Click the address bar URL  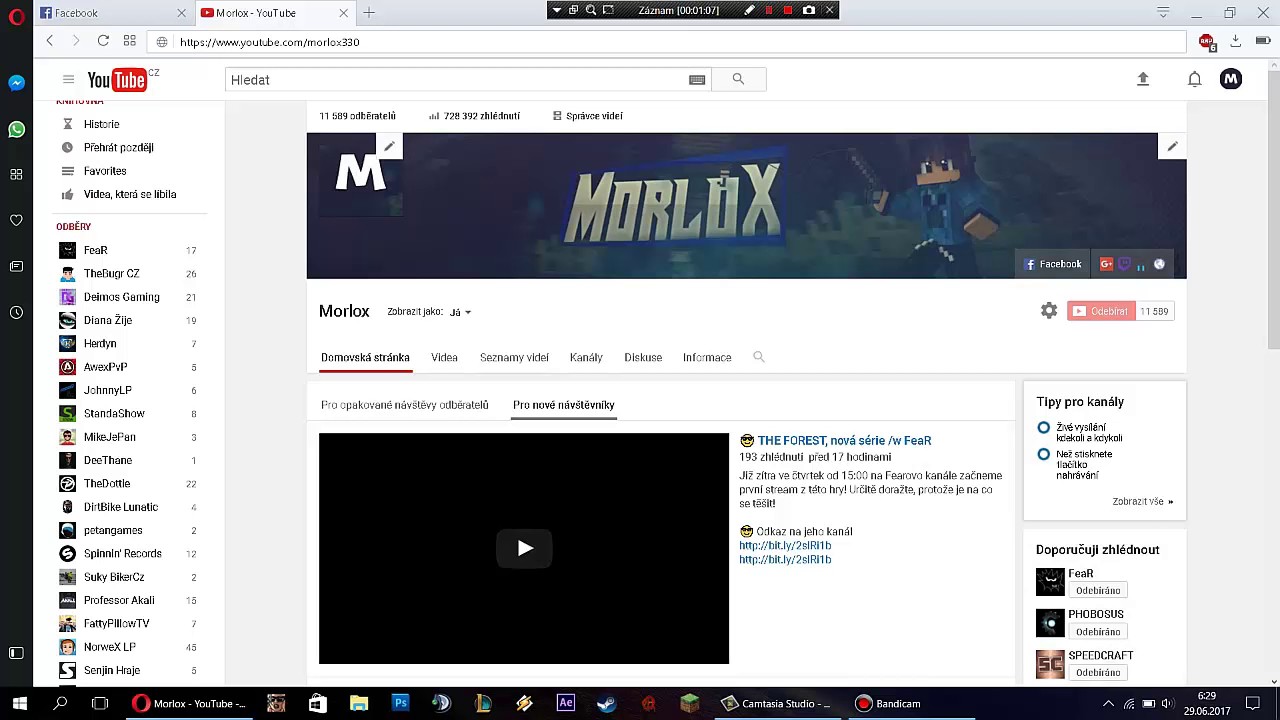[x=270, y=42]
